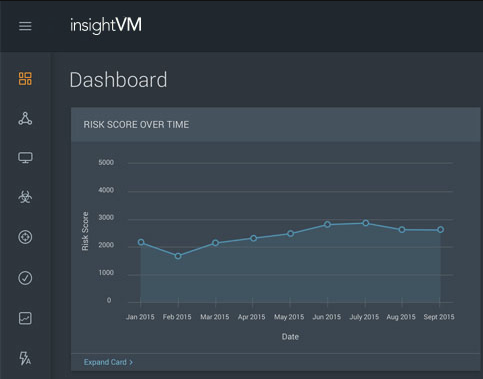Click the 3000 y-axis label
483x379 pixels.
pos(106,217)
